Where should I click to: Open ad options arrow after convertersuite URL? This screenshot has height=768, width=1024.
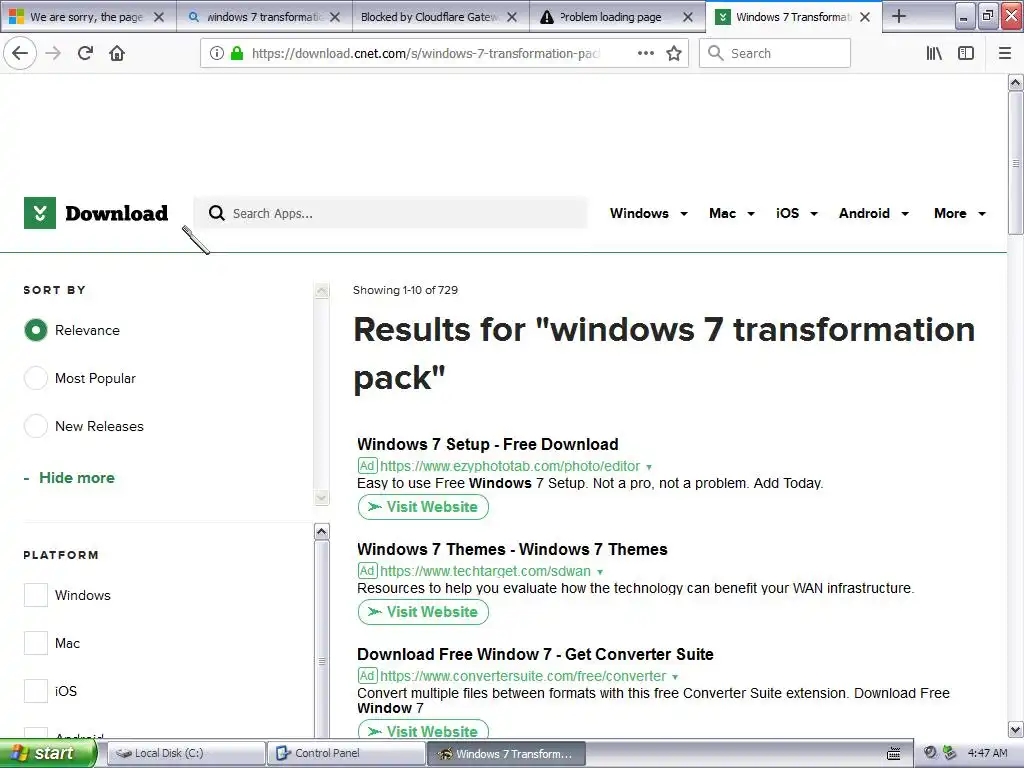click(x=675, y=677)
